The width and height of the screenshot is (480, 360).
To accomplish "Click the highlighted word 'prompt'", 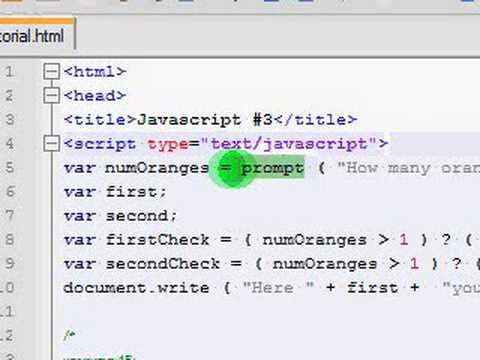I will click(x=273, y=168).
